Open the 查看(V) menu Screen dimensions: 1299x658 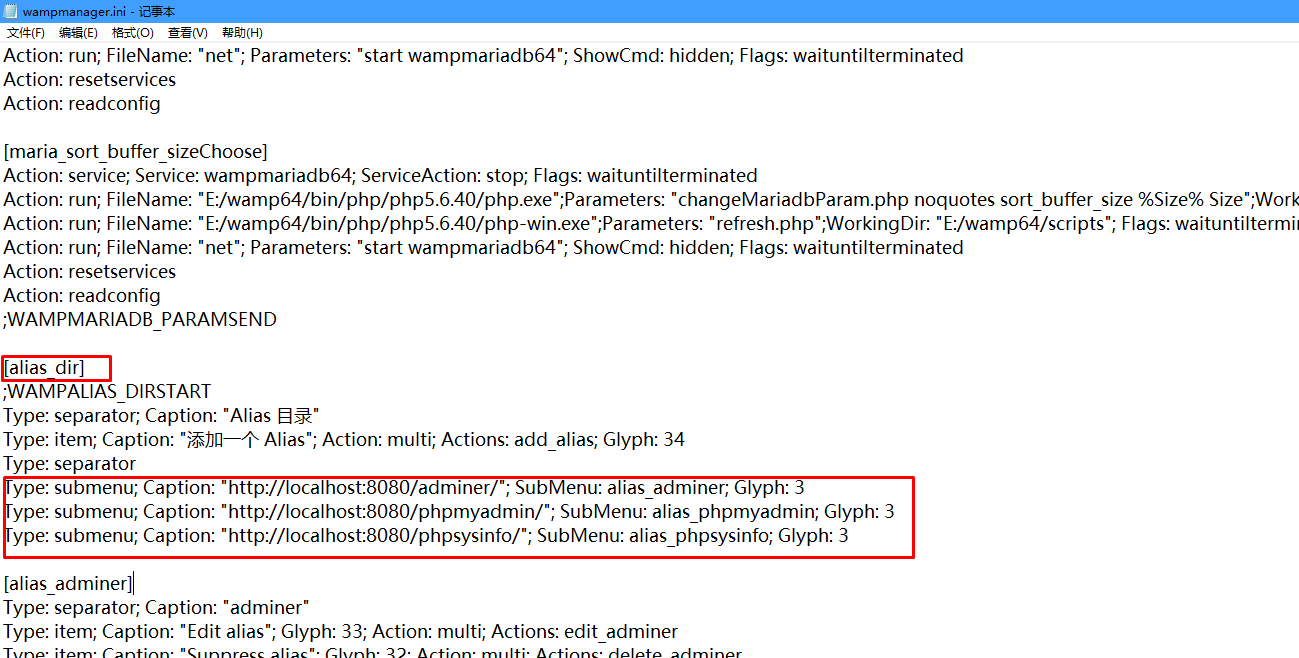(188, 33)
